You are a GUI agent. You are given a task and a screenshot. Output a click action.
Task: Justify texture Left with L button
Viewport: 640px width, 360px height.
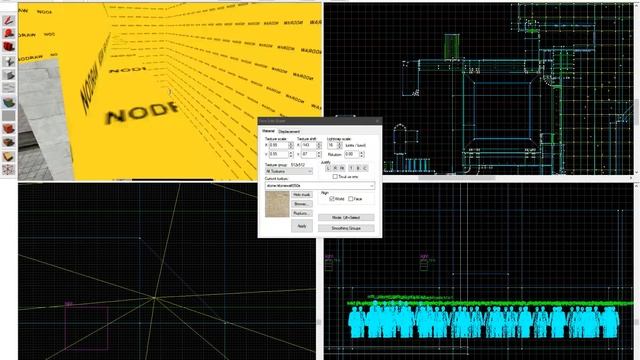pyautogui.click(x=328, y=168)
